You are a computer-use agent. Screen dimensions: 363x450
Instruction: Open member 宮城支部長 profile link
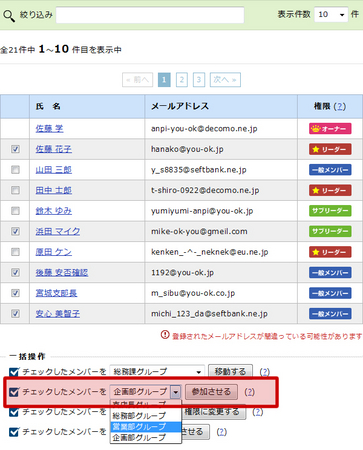click(x=56, y=293)
